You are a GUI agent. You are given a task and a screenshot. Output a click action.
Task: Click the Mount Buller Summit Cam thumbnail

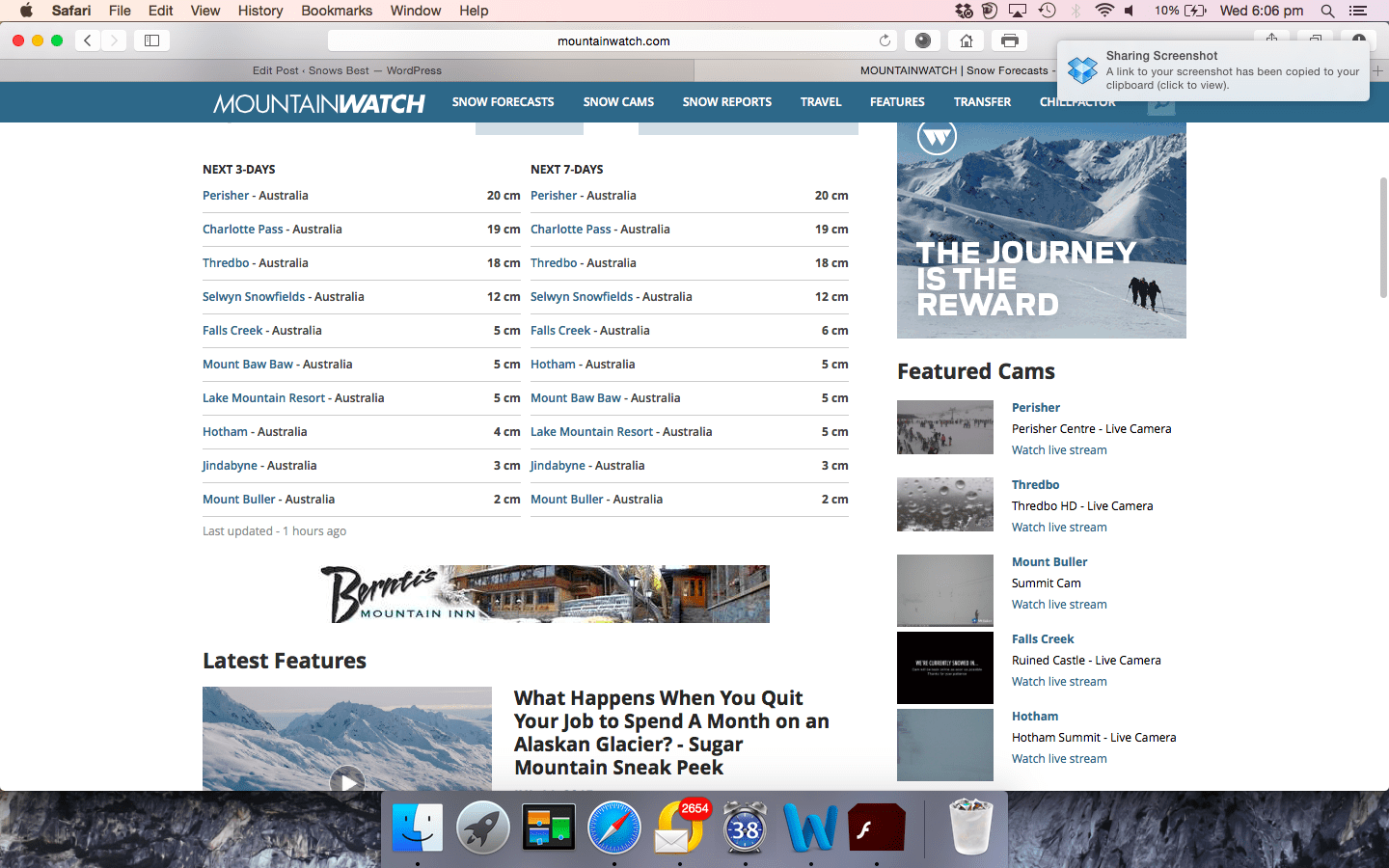pos(945,590)
